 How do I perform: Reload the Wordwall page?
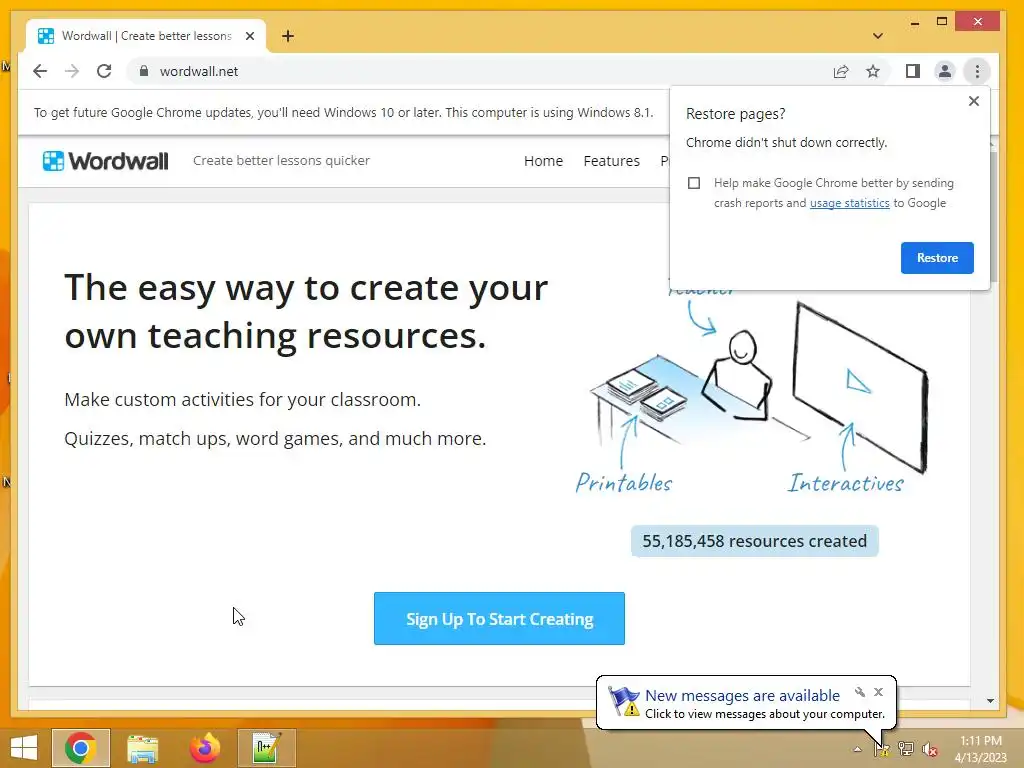click(104, 71)
